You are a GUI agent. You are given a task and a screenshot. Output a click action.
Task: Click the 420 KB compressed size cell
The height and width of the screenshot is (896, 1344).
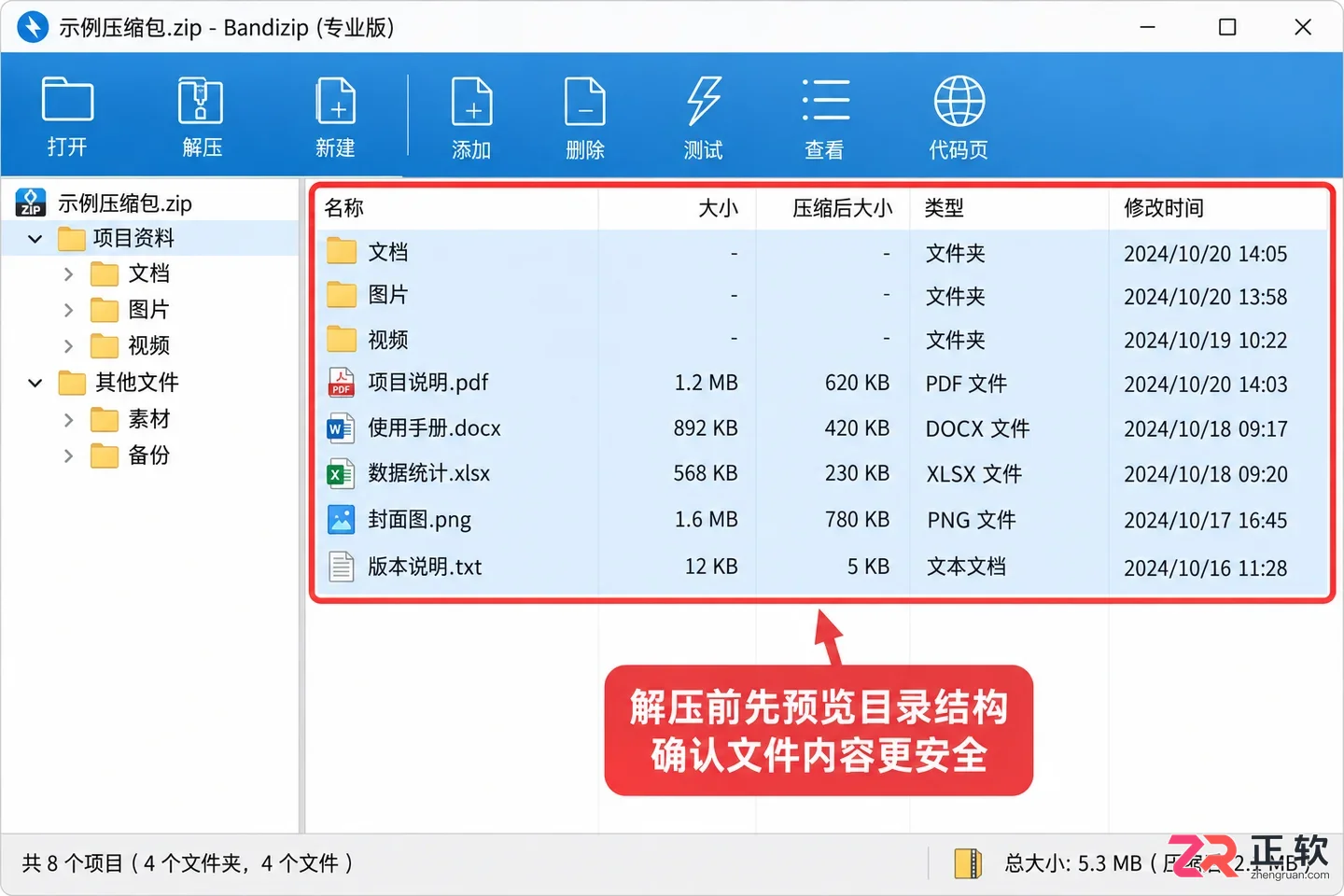pos(857,428)
